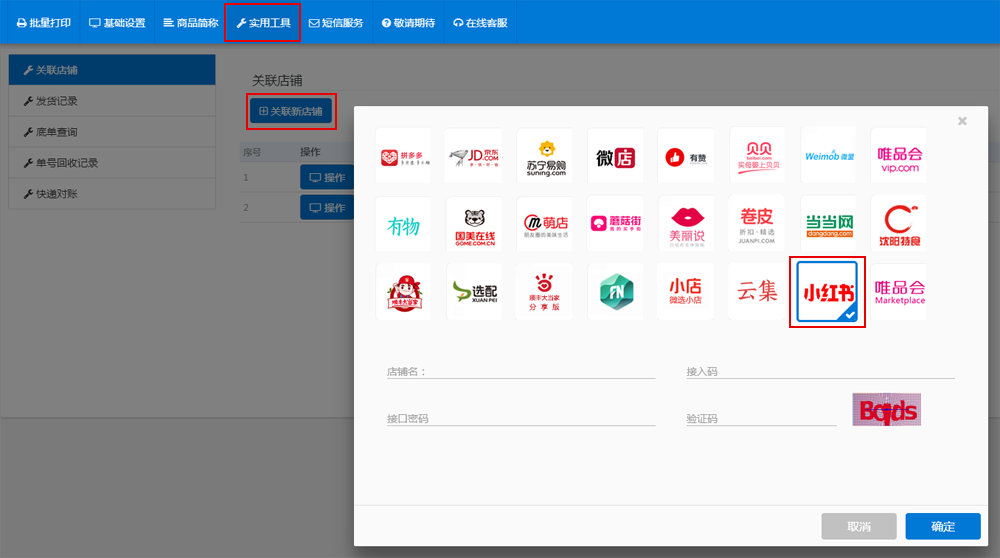
Task: Choose the 贝贝 platform logo
Action: coord(758,156)
